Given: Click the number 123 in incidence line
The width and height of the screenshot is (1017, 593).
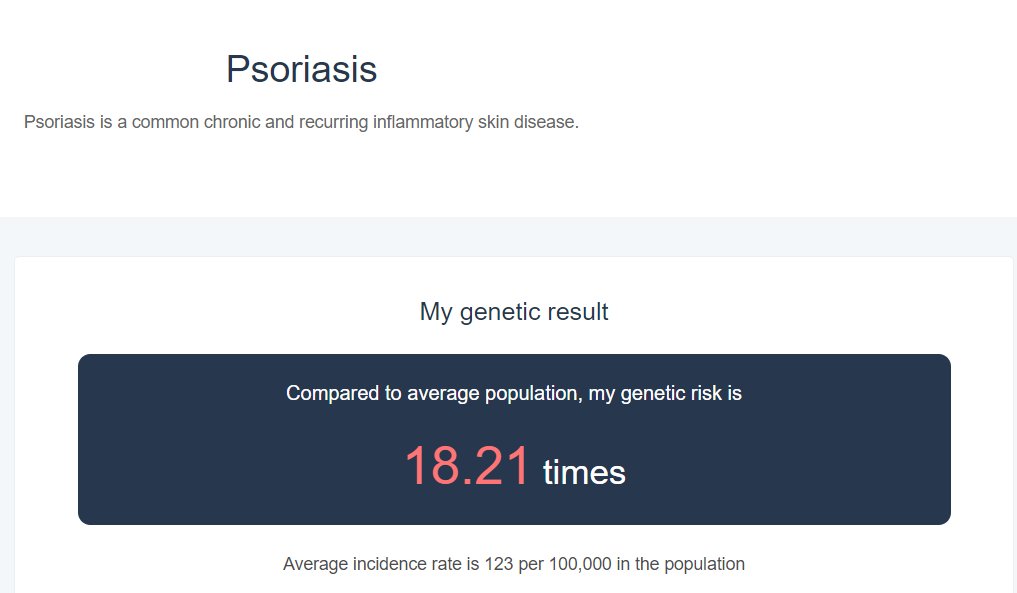Looking at the screenshot, I should (498, 564).
